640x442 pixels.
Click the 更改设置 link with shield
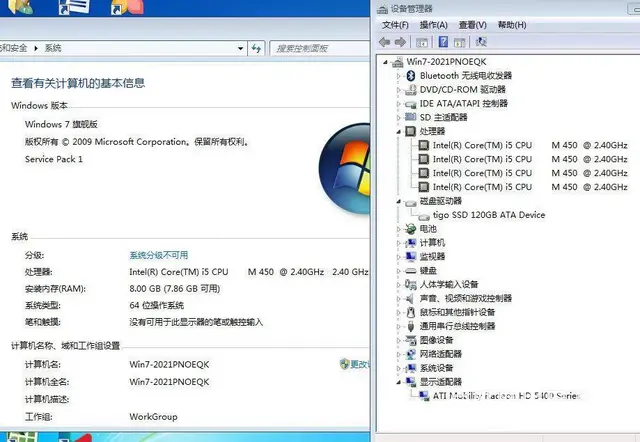[x=354, y=364]
